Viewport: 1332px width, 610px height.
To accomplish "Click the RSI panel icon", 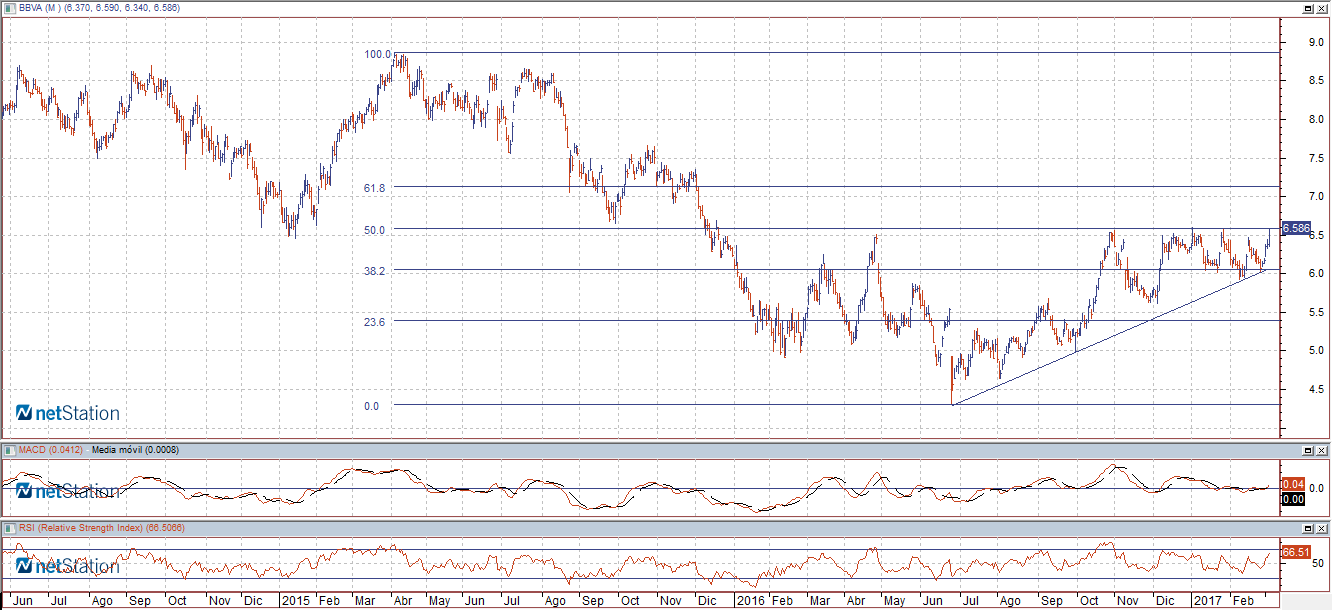I will (10, 527).
